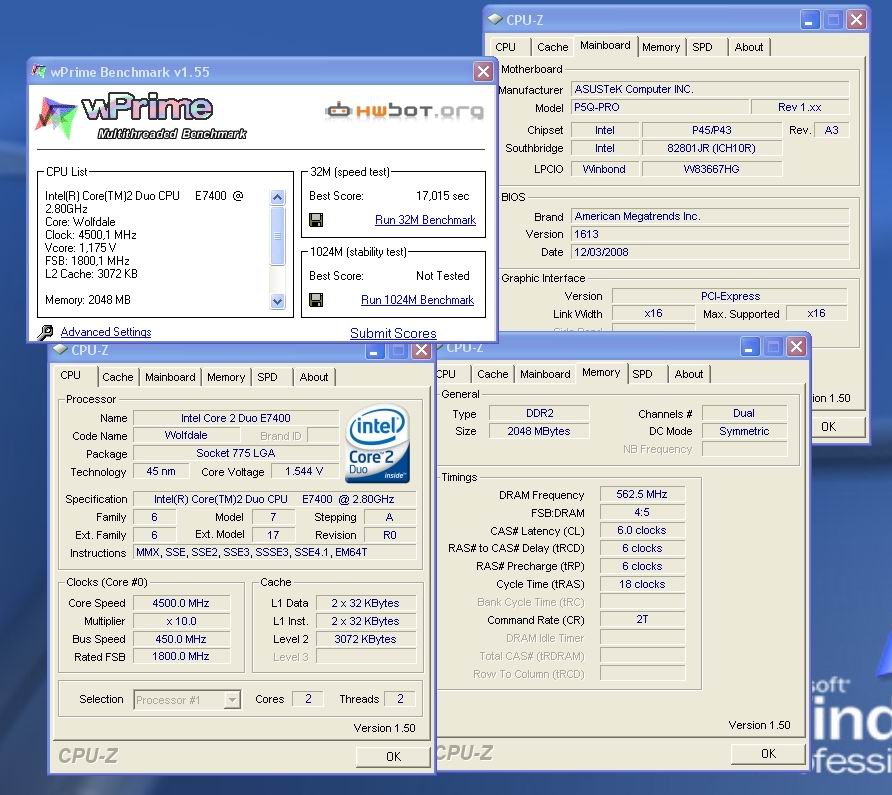This screenshot has width=892, height=795.
Task: Click CPU-Z title icon in CPU window
Action: 60,349
